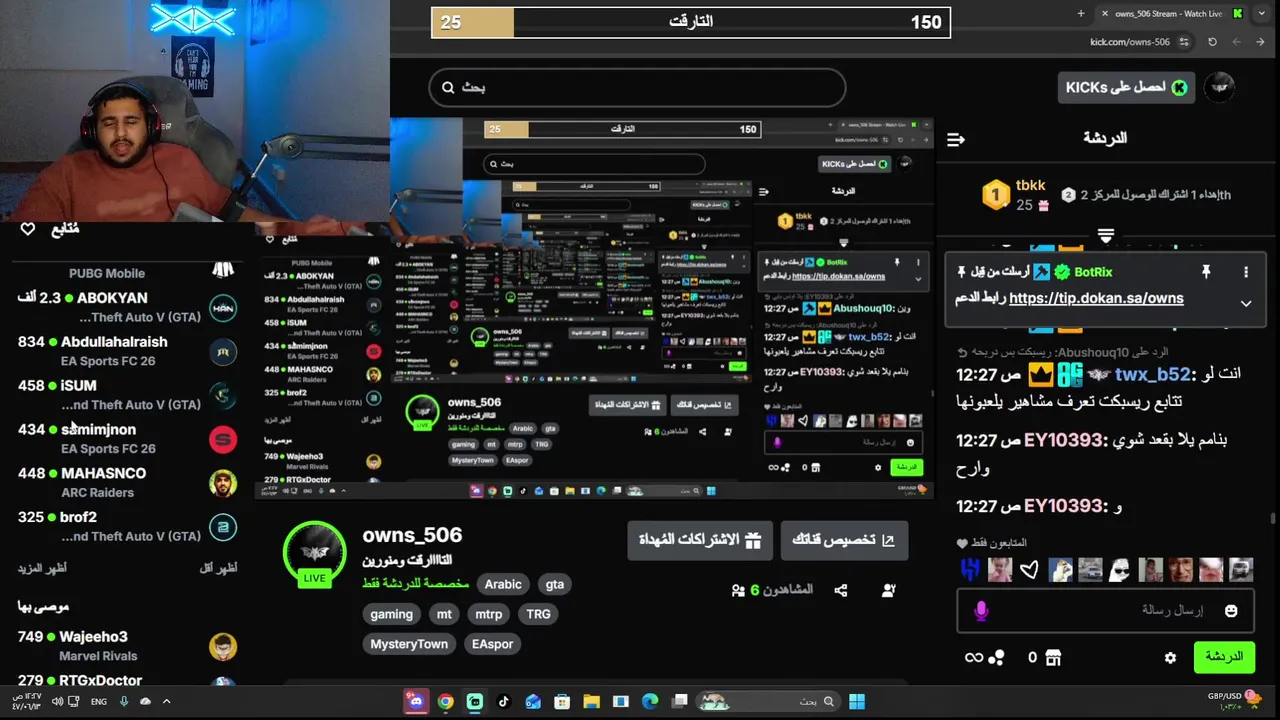Screen dimensions: 1280x720
Task: Open the tip.dokan.sa/owns support link
Action: [1096, 298]
